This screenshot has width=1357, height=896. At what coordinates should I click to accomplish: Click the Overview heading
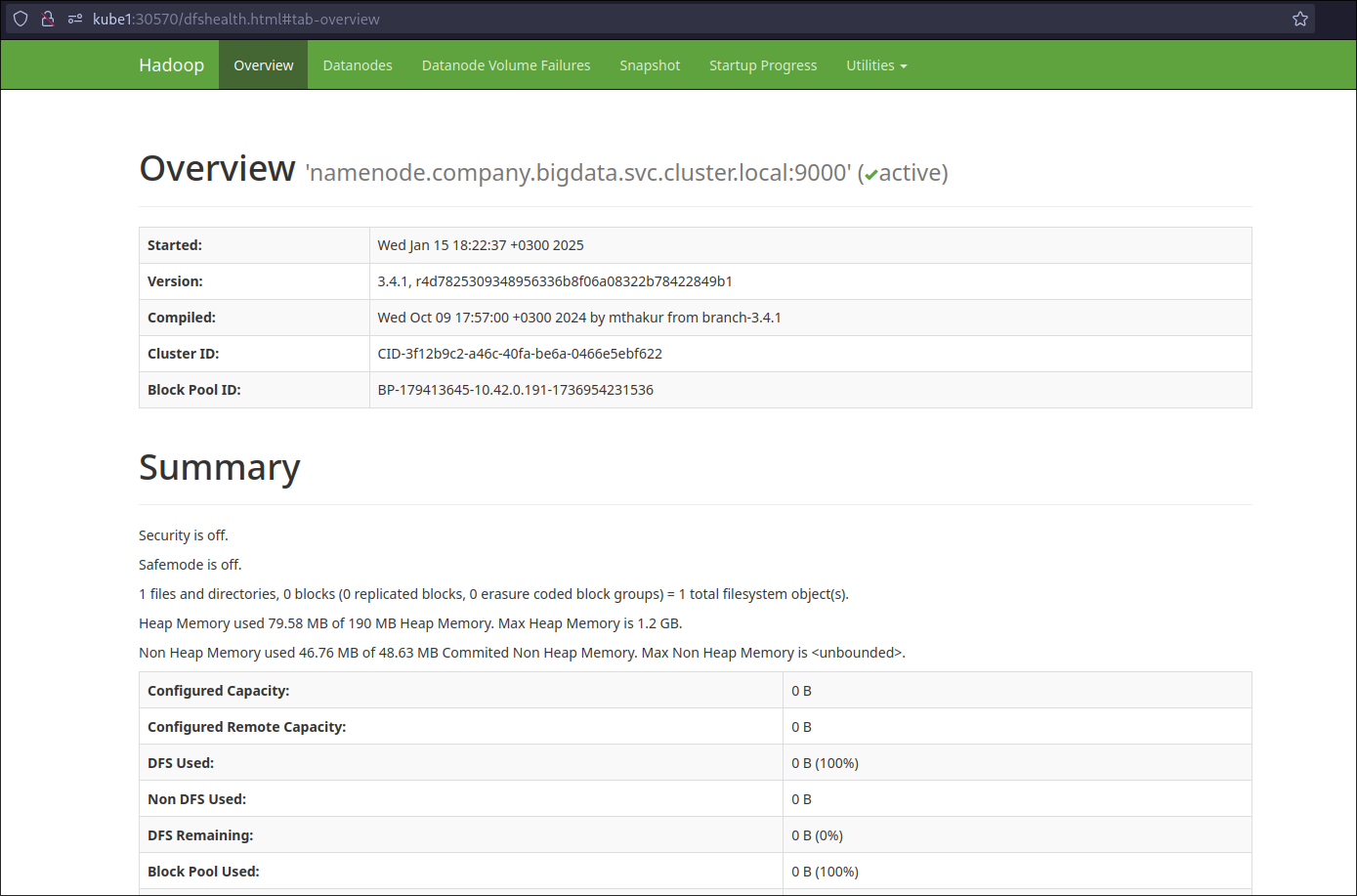pos(217,169)
